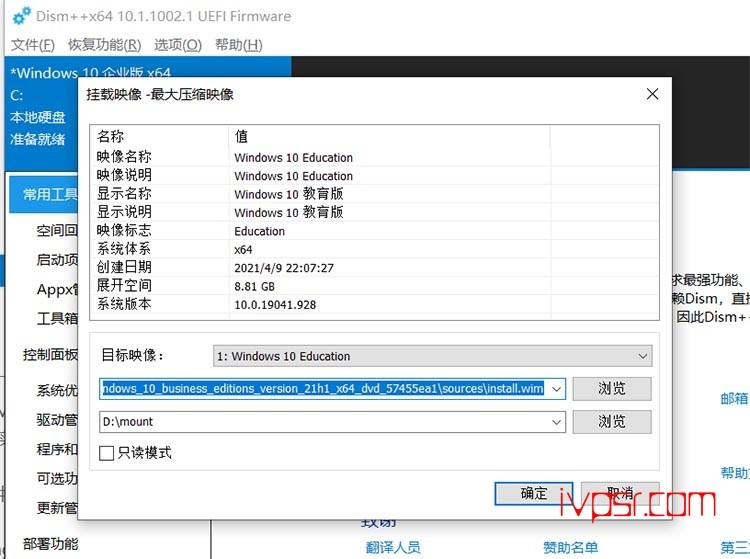Open the 目标映像 dropdown list
Screen dimensions: 750x559
[432, 356]
